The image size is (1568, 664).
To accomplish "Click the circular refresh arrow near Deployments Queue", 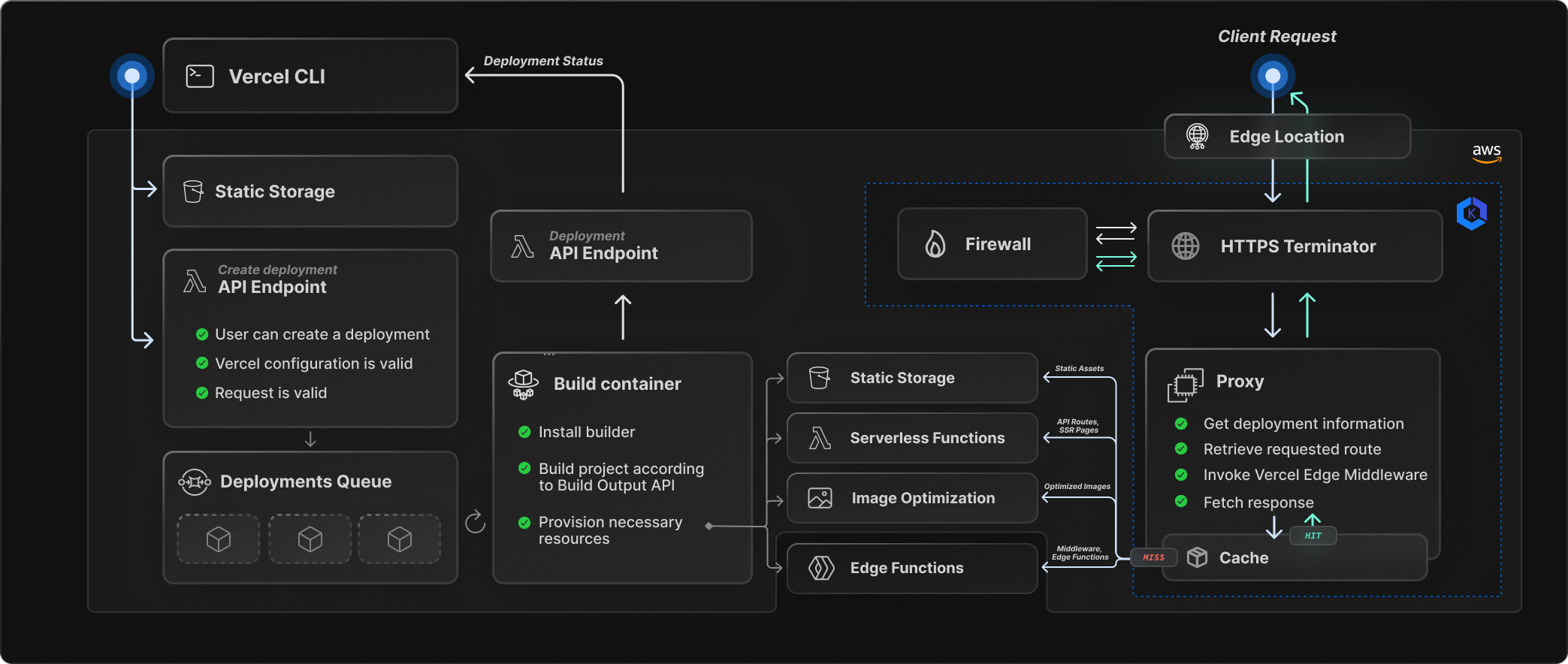I will 475,522.
